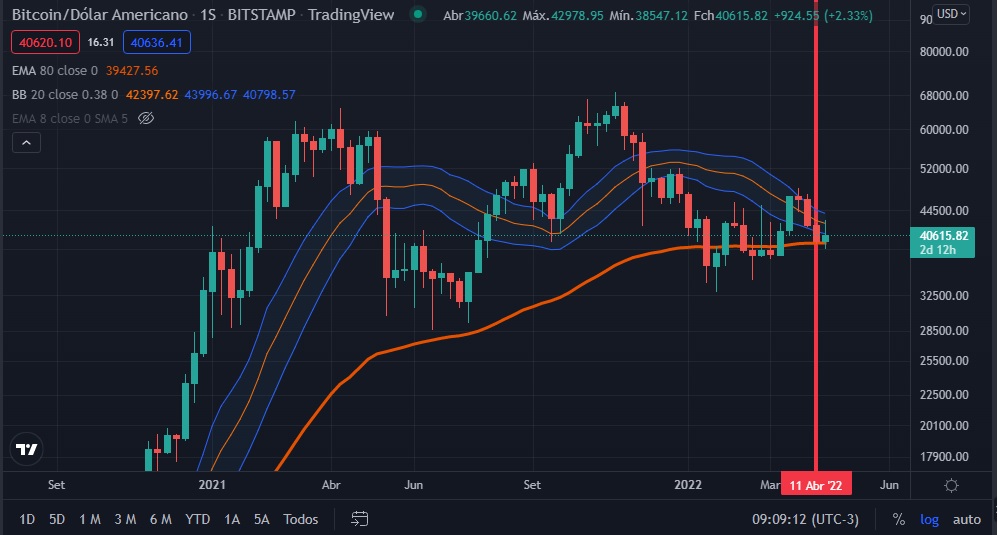Click the EMA 80 value 39427.56
This screenshot has width=998, height=535.
[132, 71]
